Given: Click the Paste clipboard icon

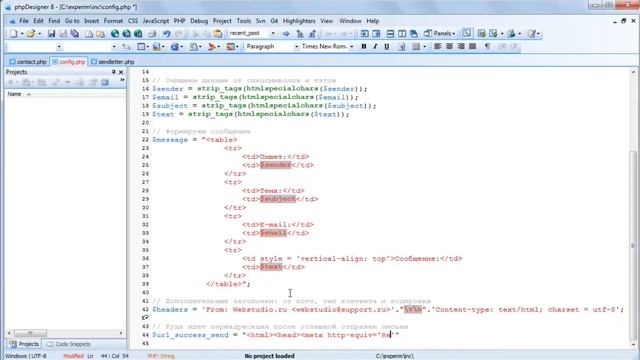Looking at the screenshot, I should coord(218,34).
